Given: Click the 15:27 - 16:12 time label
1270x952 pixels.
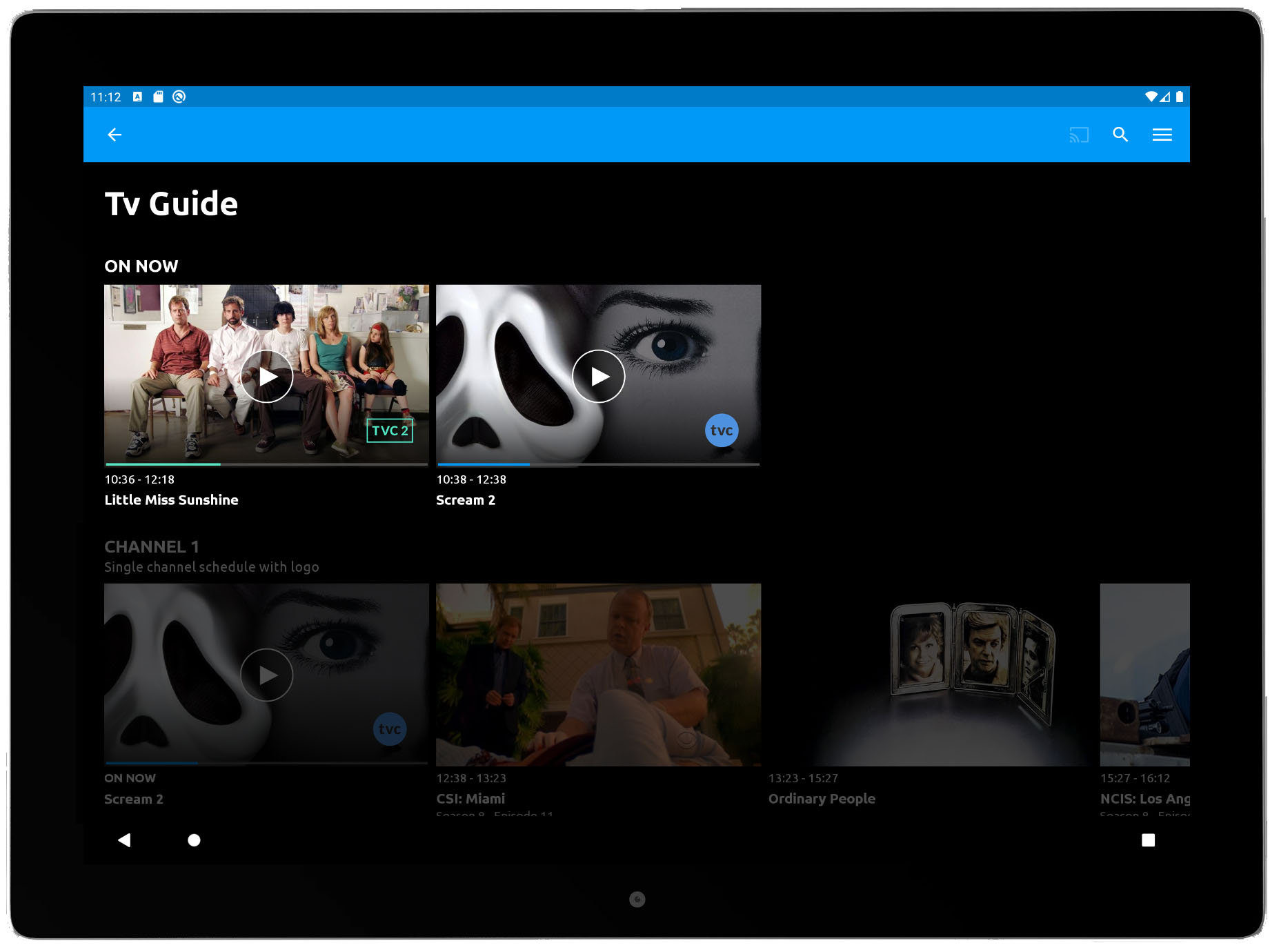Looking at the screenshot, I should click(x=1135, y=778).
